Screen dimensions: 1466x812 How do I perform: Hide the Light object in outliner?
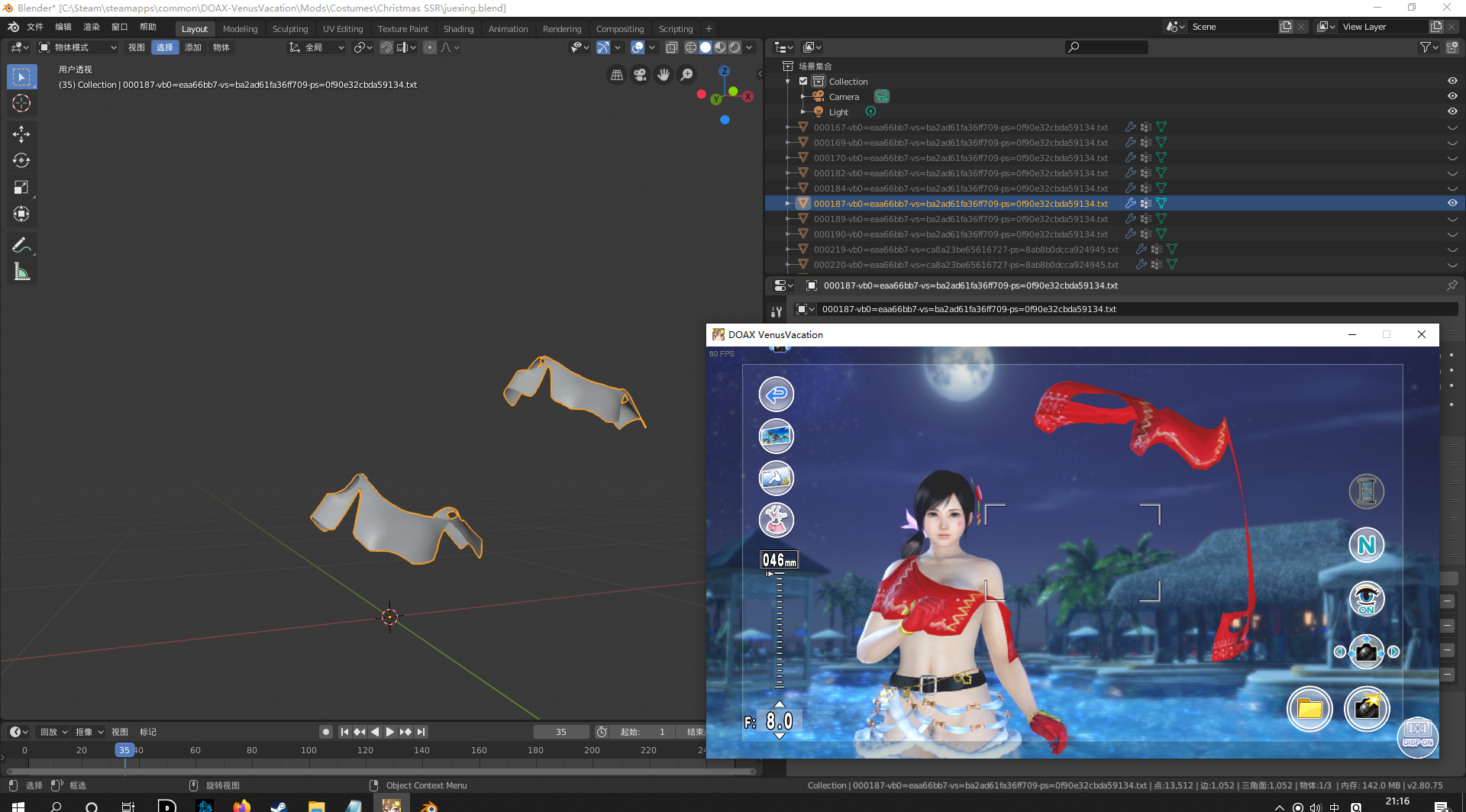click(x=1452, y=111)
